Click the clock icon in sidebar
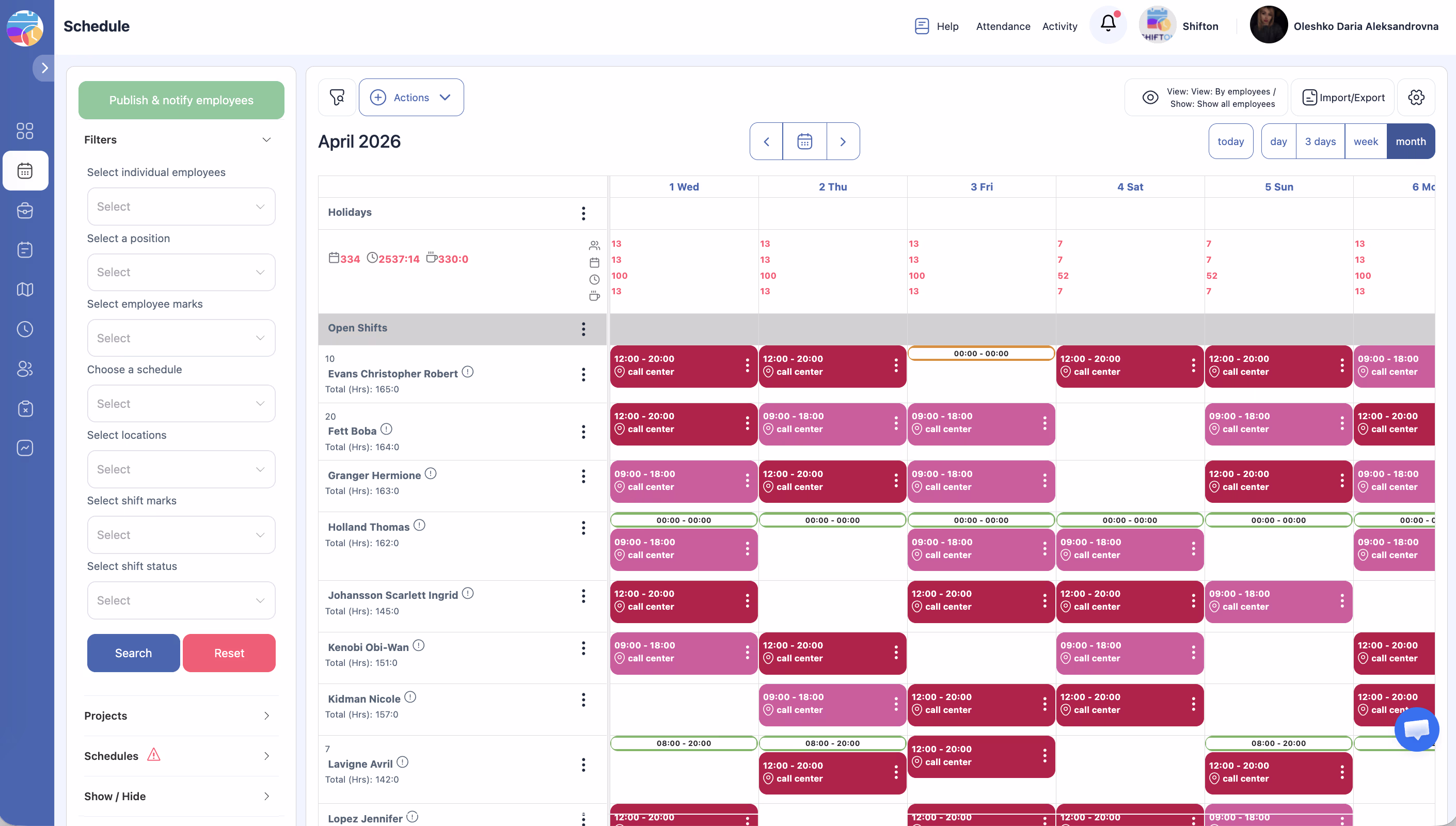Image resolution: width=1456 pixels, height=826 pixels. tap(25, 329)
